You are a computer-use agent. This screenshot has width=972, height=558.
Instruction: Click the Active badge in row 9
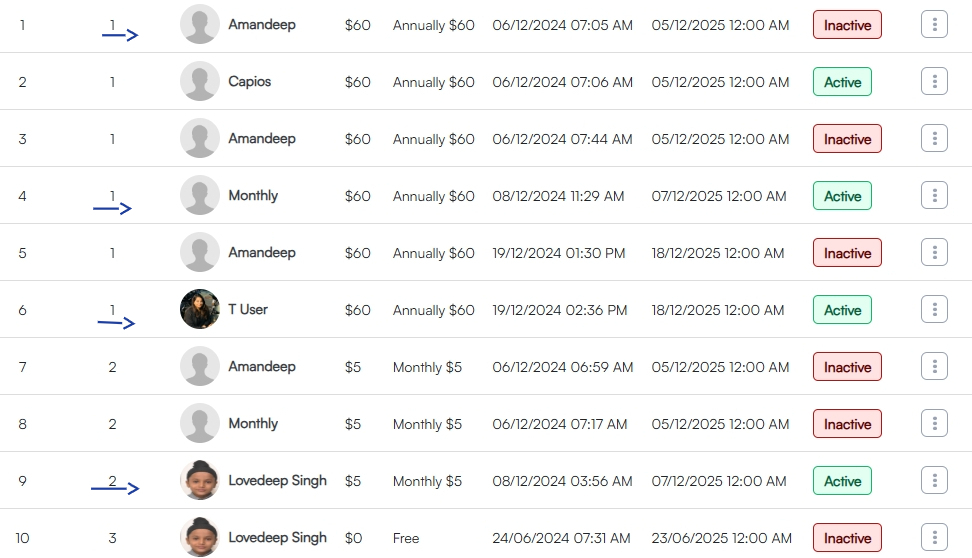[842, 481]
